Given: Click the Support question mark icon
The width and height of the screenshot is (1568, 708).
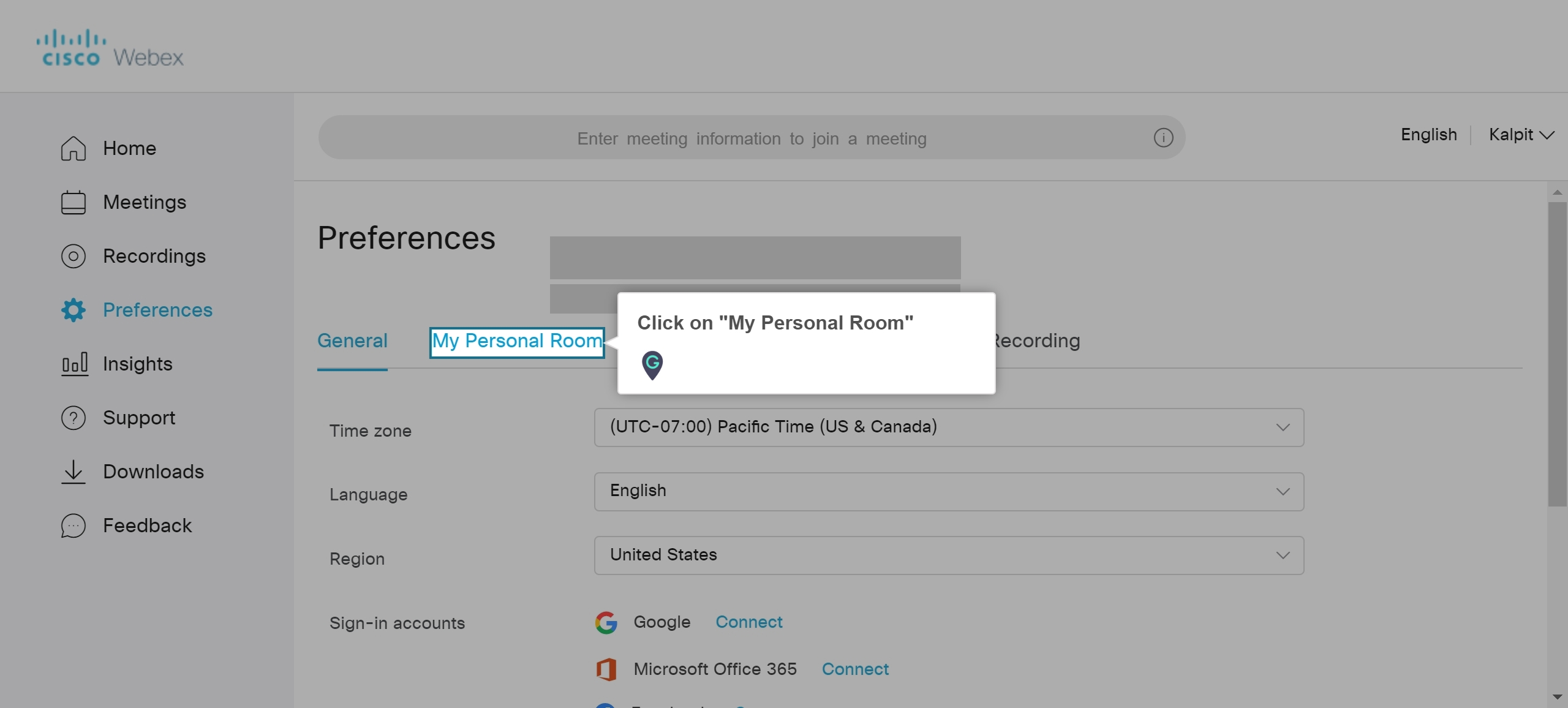Looking at the screenshot, I should (73, 418).
